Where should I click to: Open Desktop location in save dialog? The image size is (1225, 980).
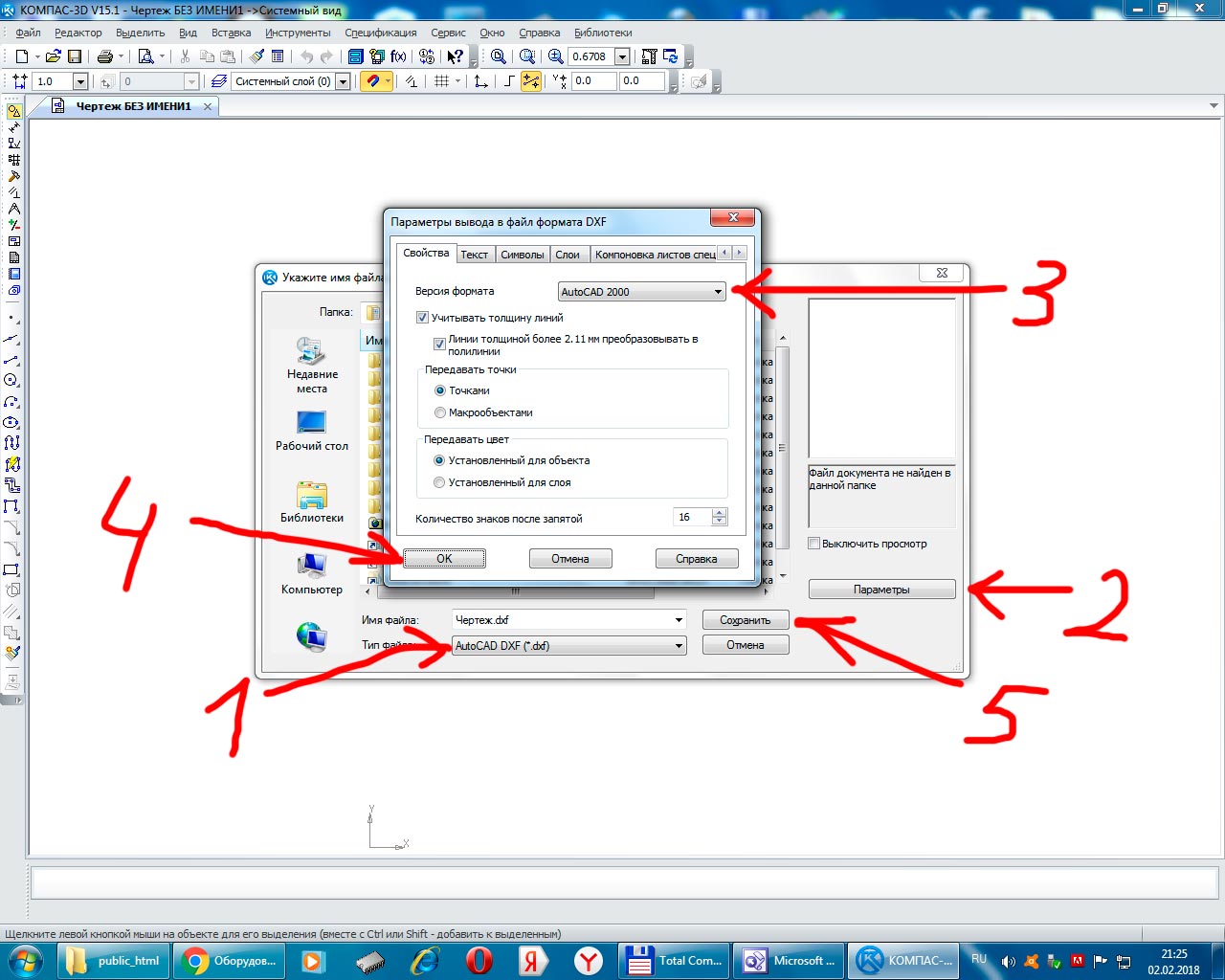coord(312,431)
